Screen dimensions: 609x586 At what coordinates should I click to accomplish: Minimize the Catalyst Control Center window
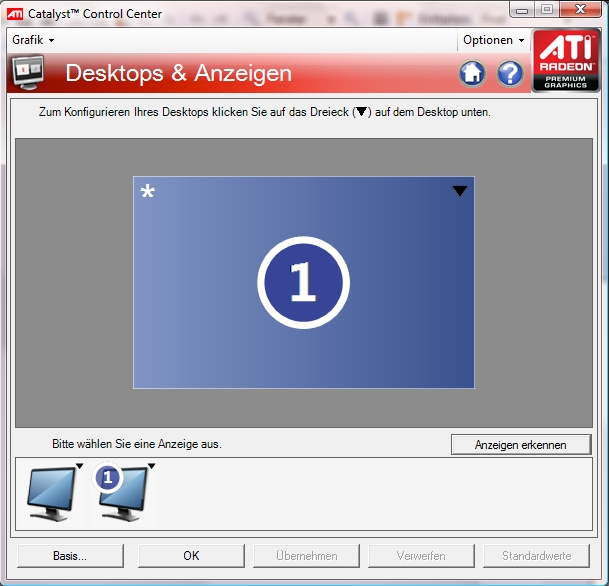click(x=522, y=9)
